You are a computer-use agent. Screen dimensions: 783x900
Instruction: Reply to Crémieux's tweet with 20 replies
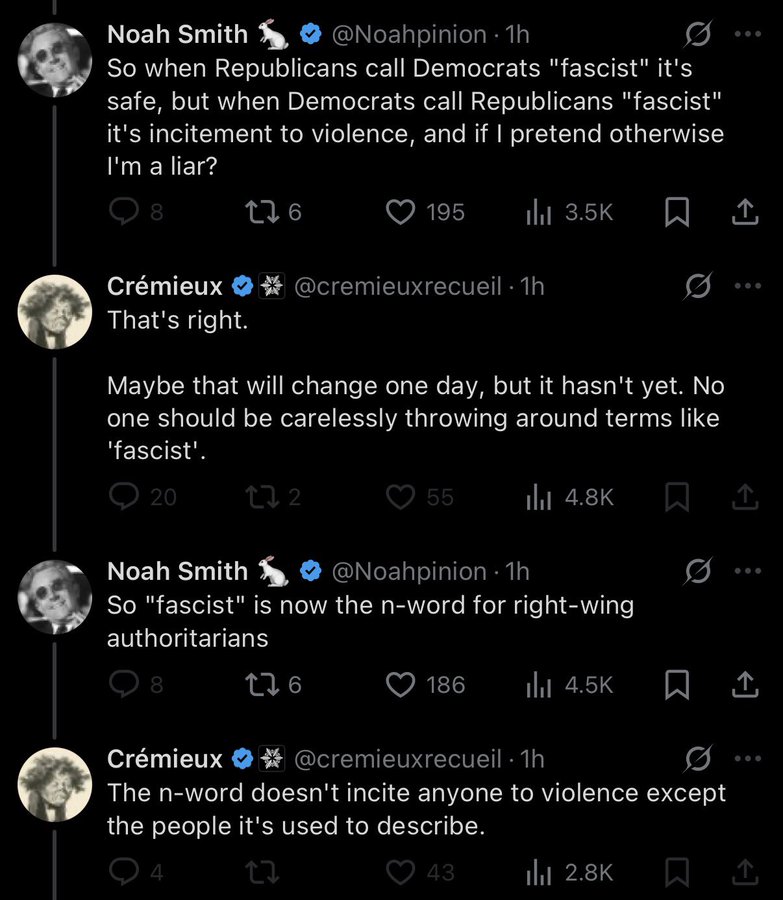(x=122, y=497)
